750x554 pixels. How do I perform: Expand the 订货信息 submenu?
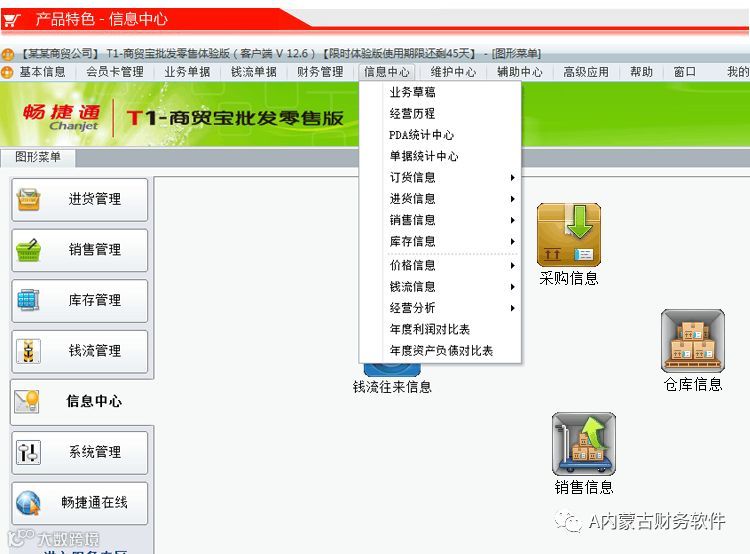click(x=440, y=177)
